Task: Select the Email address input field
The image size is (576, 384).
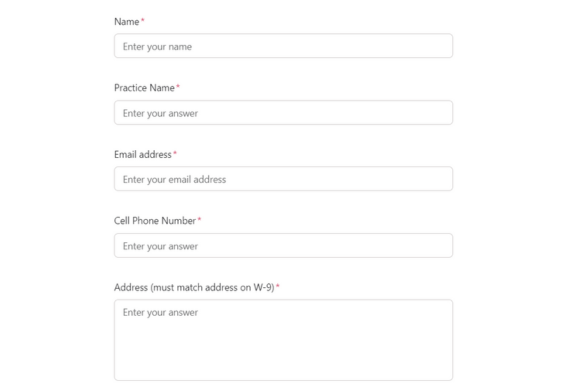Action: (283, 179)
